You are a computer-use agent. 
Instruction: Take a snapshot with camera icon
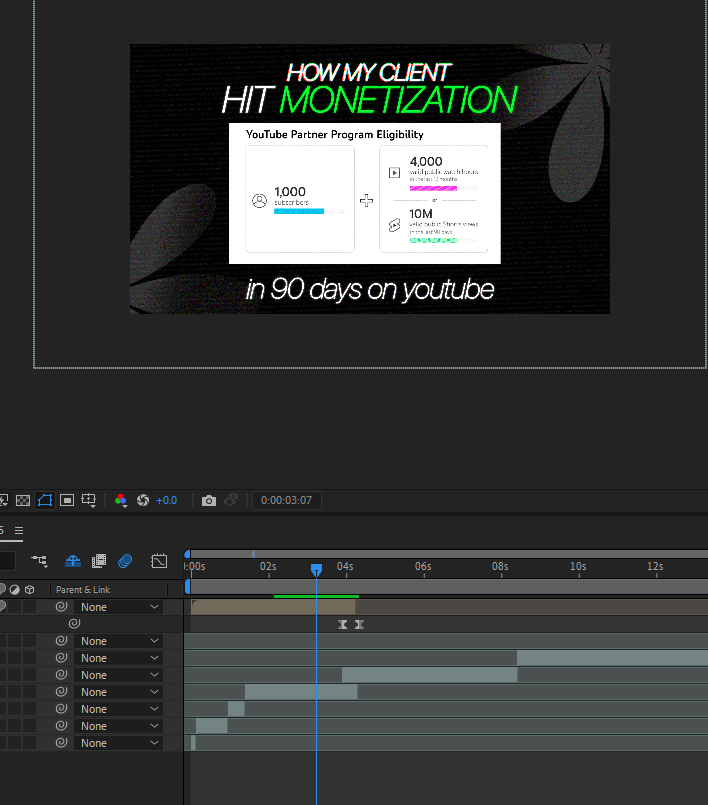pos(208,501)
